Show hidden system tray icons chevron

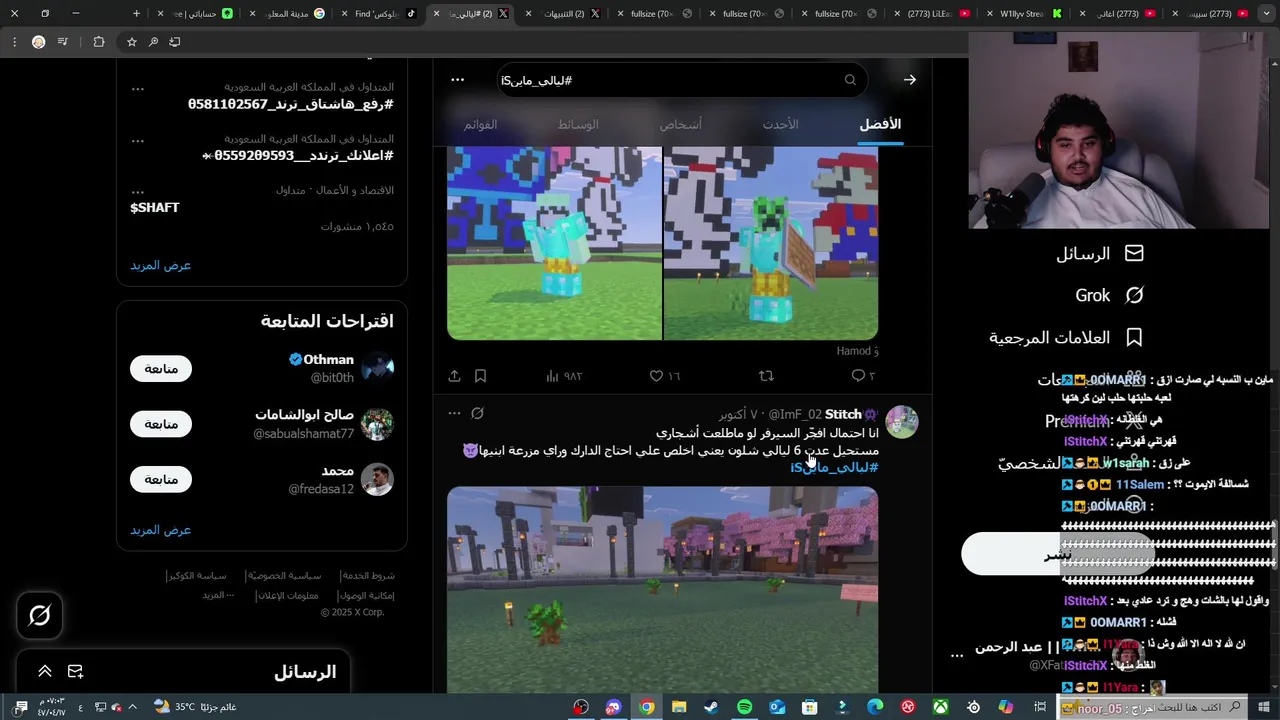[132, 707]
